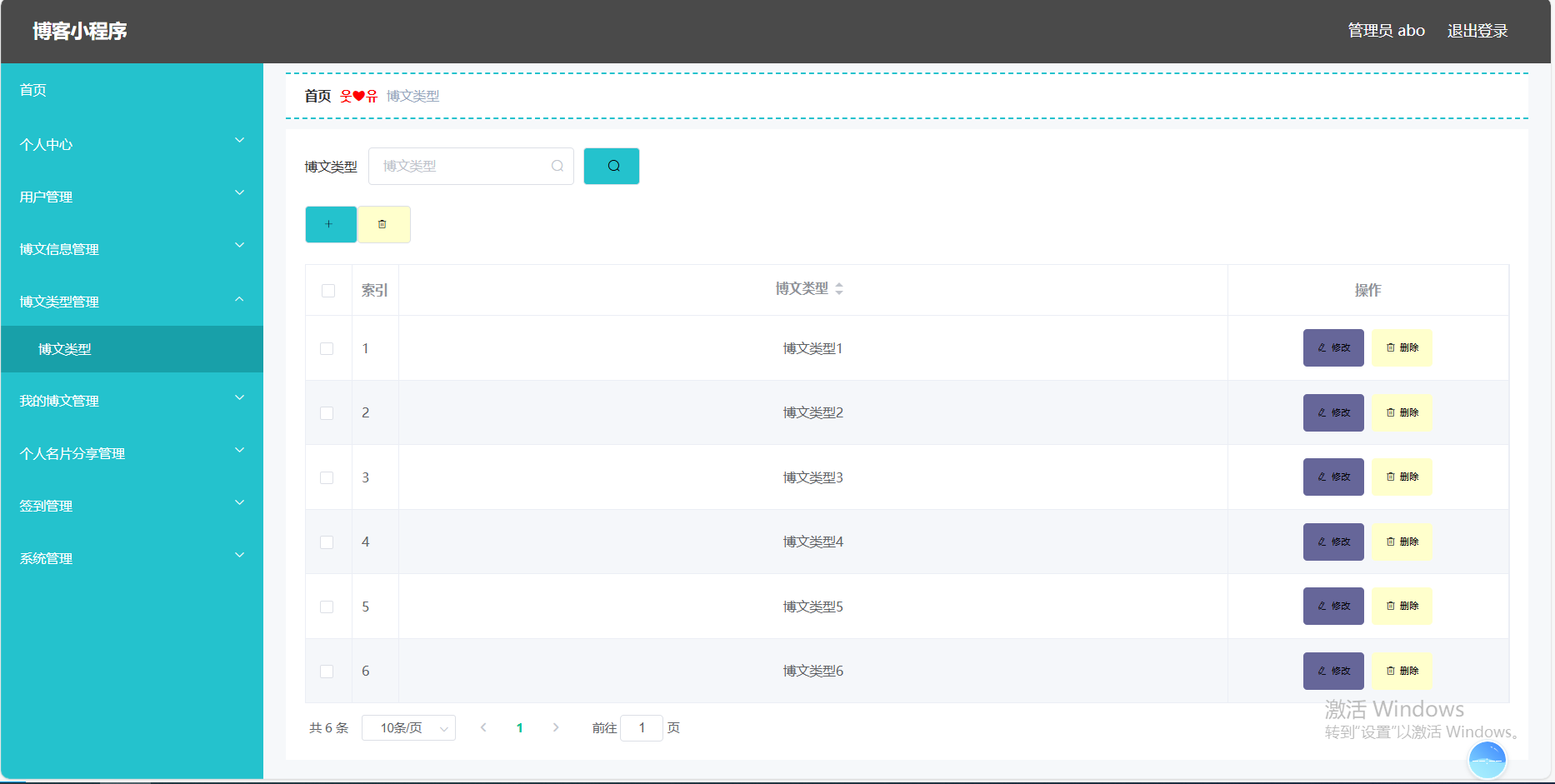Click the yellow trash batch-delete button
The height and width of the screenshot is (784, 1555).
coord(384,224)
